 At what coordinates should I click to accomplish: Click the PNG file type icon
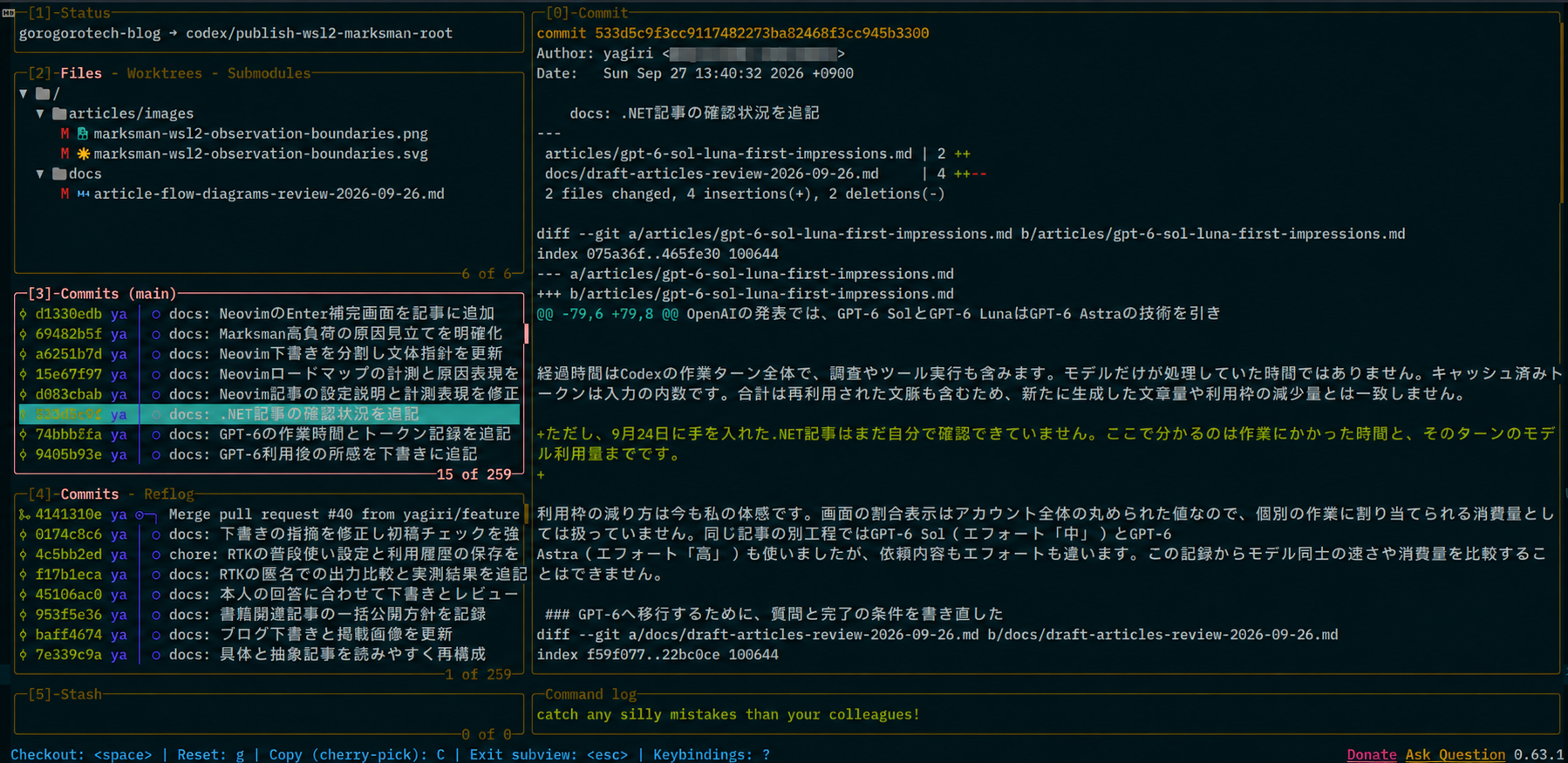83,133
